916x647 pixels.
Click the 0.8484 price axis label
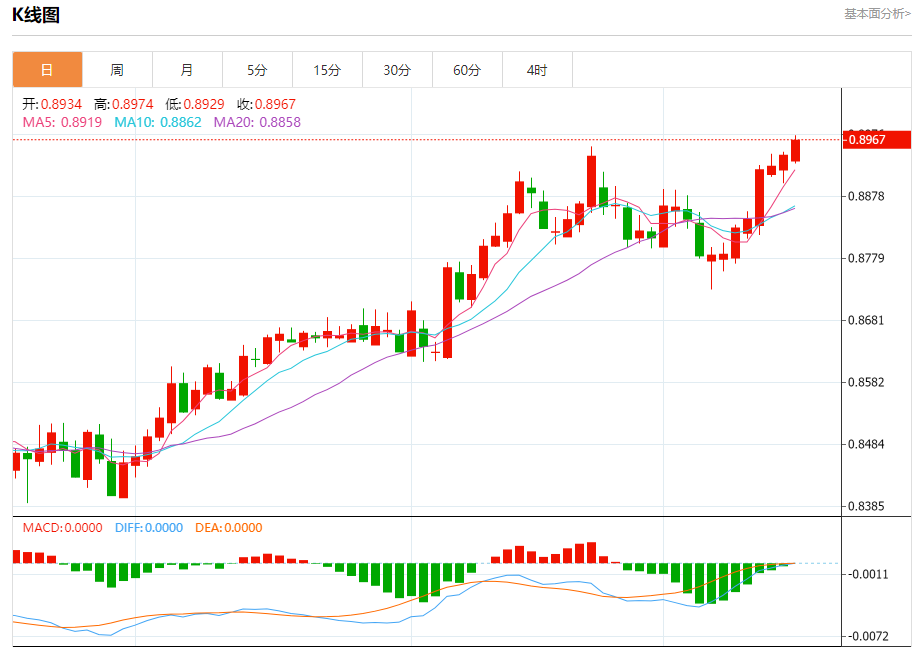pos(866,444)
